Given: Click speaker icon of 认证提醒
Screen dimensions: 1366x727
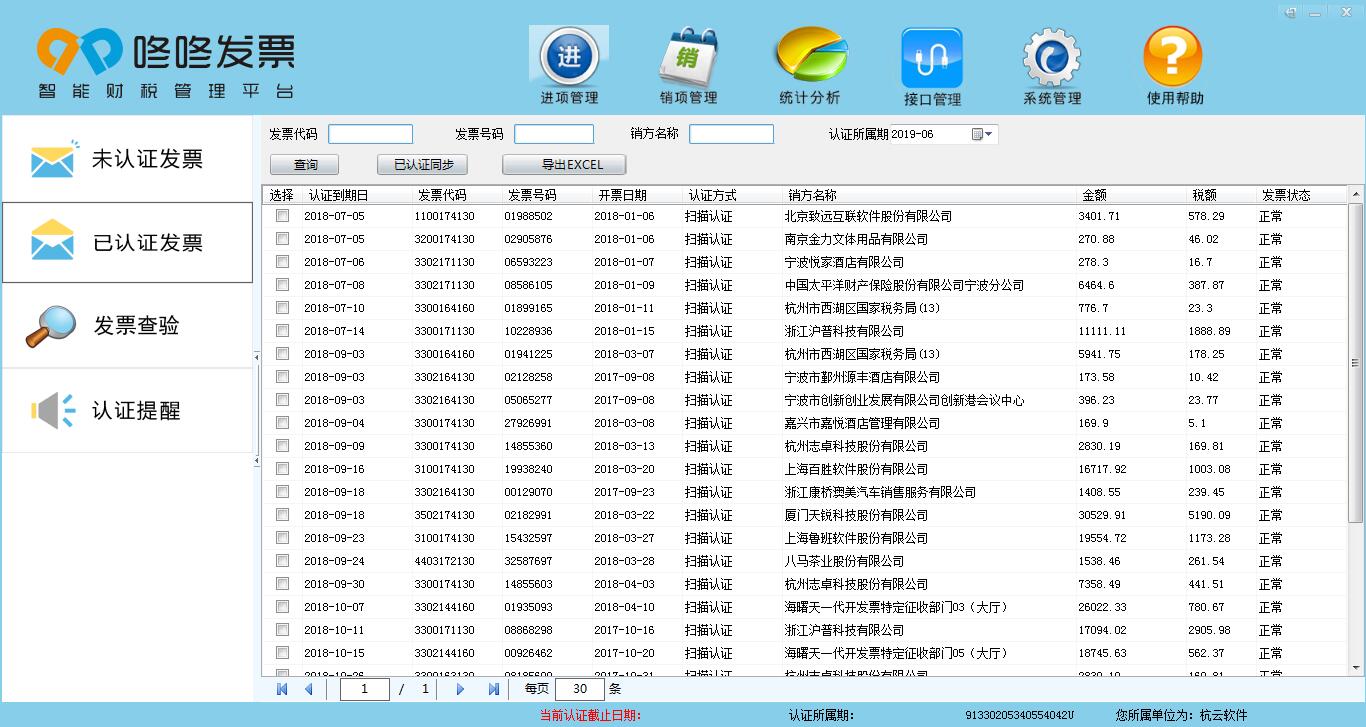Looking at the screenshot, I should pyautogui.click(x=52, y=410).
